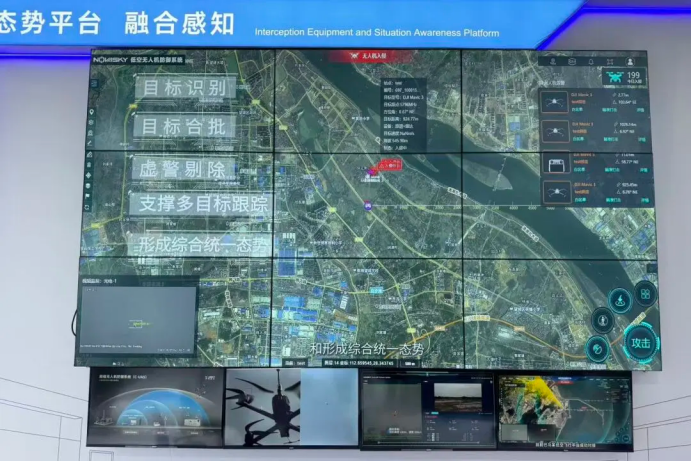Select the defense dome diagram bottom screen
692x461 pixels.
pyautogui.click(x=155, y=407)
